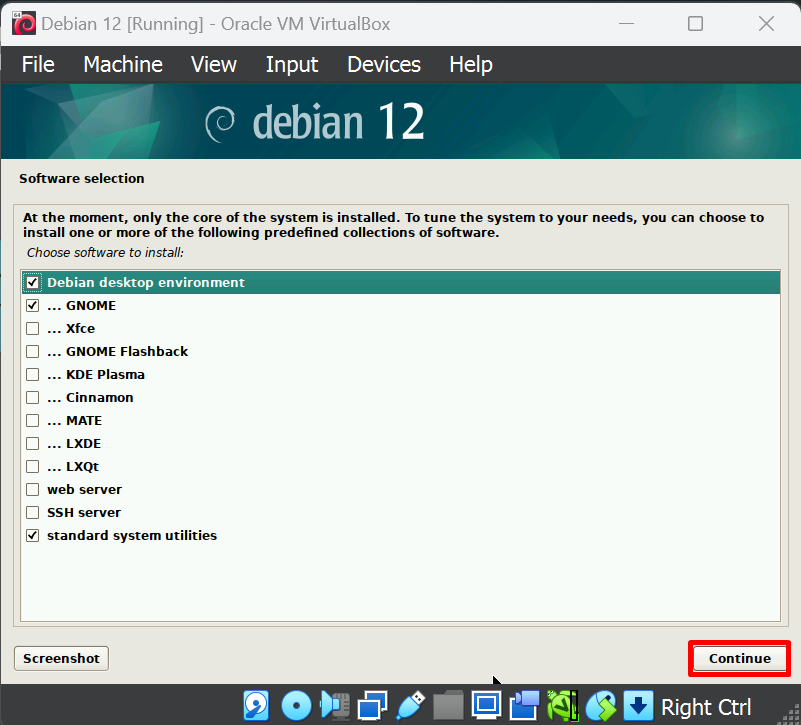801x725 pixels.
Task: Uncheck Debian desktop environment checkbox
Action: (33, 283)
